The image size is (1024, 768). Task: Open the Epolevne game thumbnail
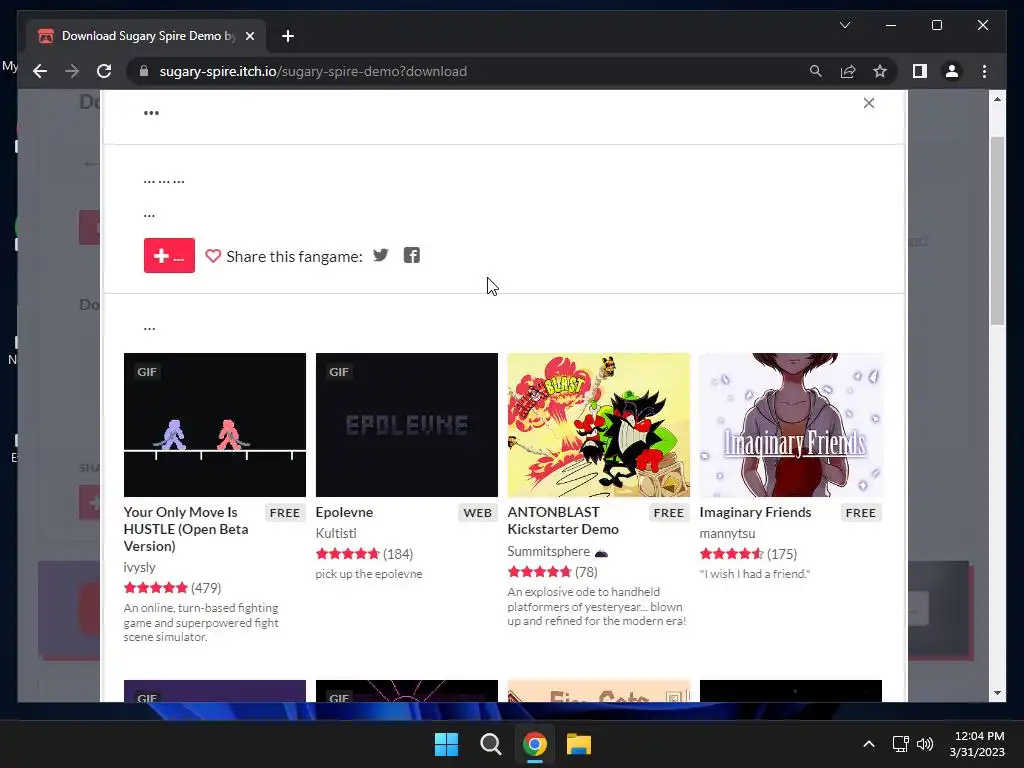pyautogui.click(x=407, y=425)
